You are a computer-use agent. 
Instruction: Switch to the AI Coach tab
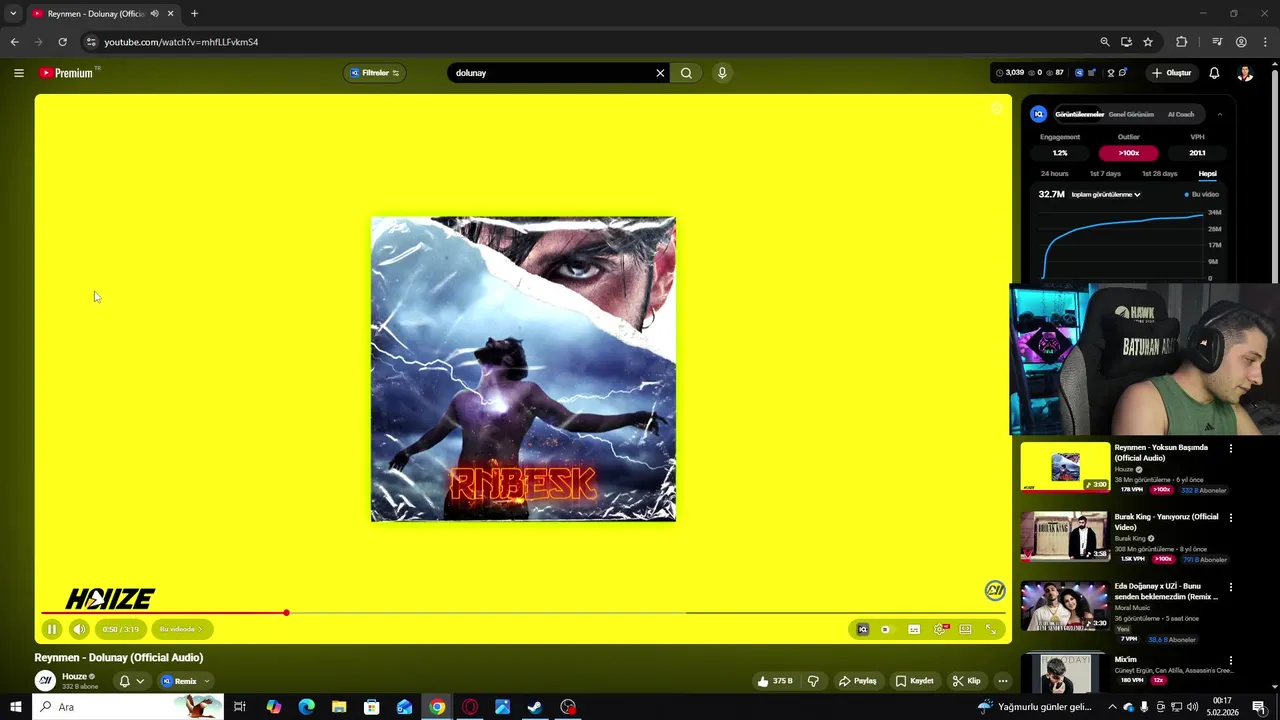pyautogui.click(x=1181, y=114)
